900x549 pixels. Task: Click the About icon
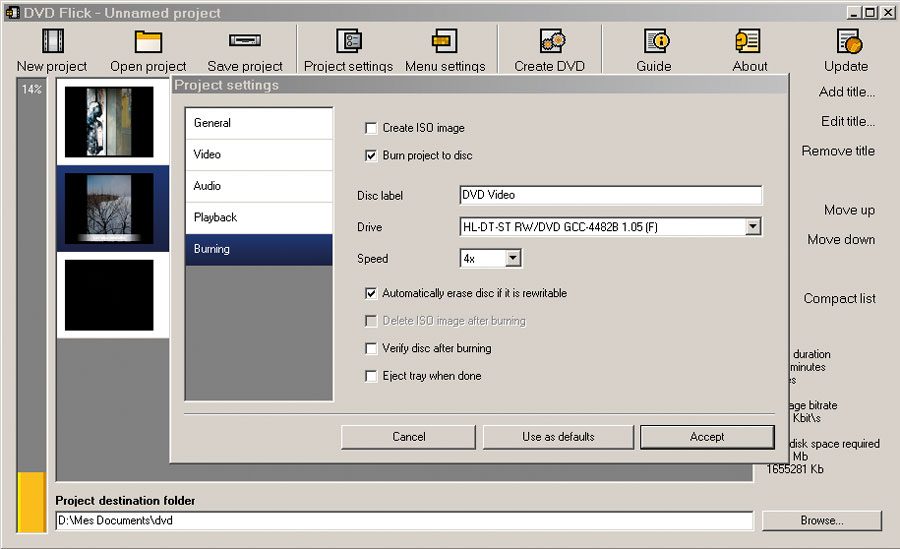click(748, 41)
